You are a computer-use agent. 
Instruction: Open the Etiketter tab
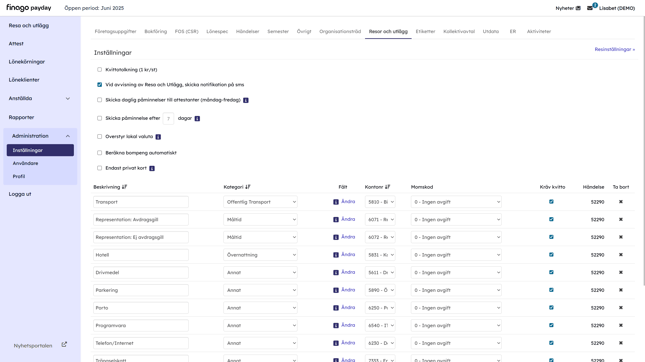[x=425, y=31]
